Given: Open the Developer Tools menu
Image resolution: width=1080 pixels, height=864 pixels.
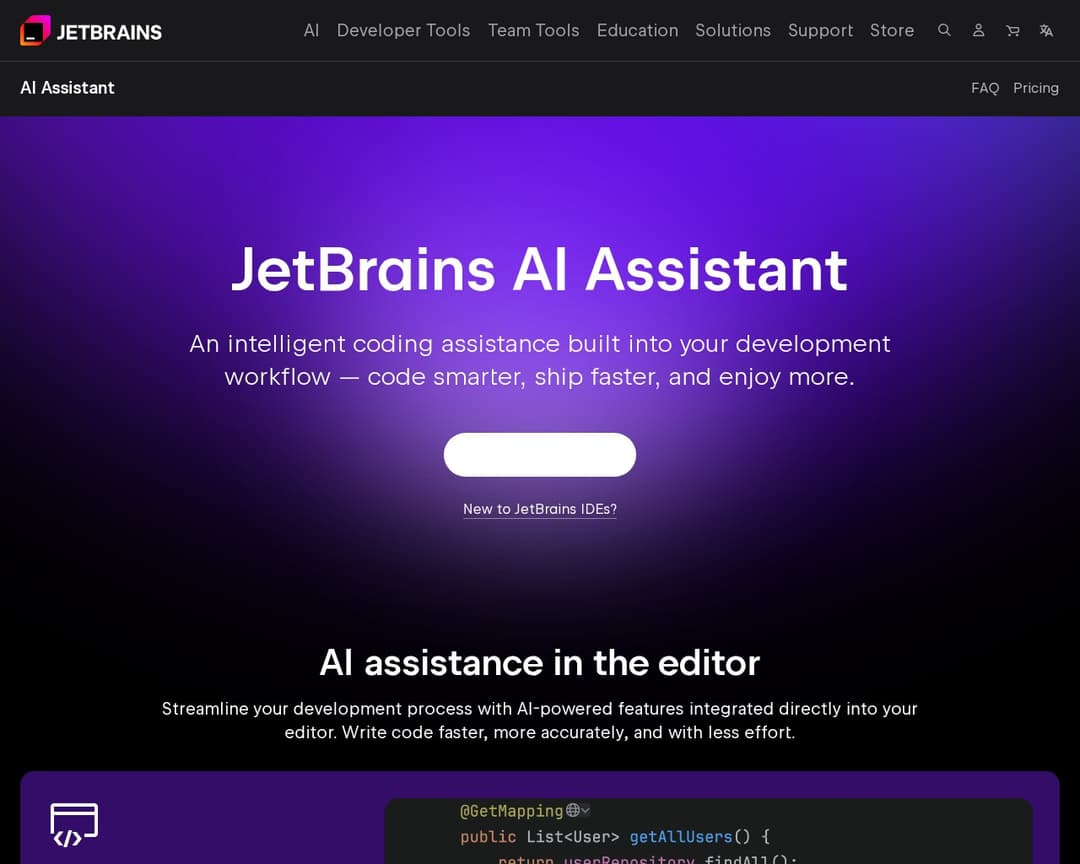Looking at the screenshot, I should (403, 30).
